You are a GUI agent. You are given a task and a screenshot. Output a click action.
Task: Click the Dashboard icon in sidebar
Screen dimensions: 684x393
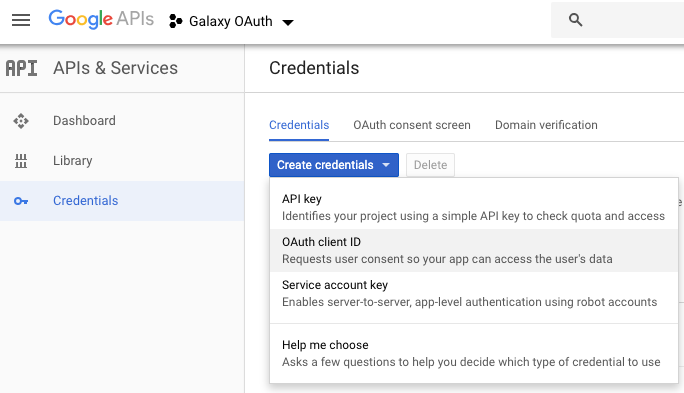coord(21,121)
